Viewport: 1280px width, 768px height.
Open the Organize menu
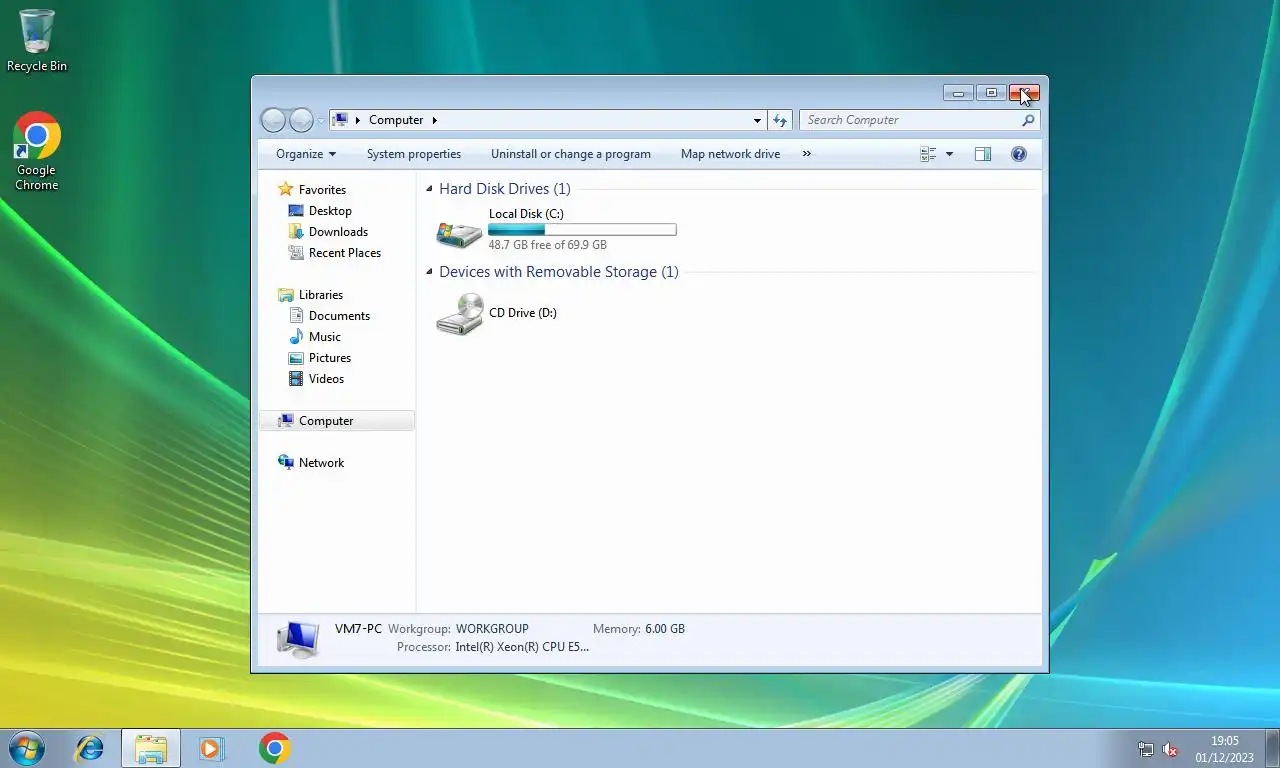[306, 154]
